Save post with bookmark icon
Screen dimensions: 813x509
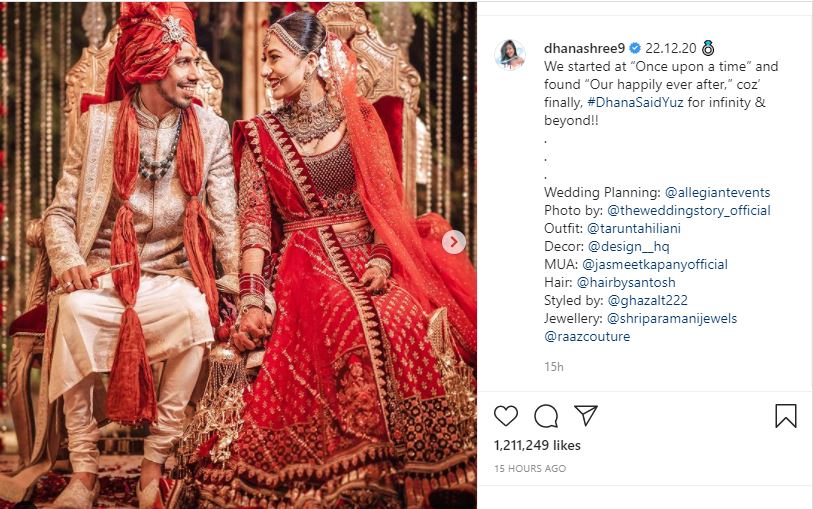click(786, 416)
